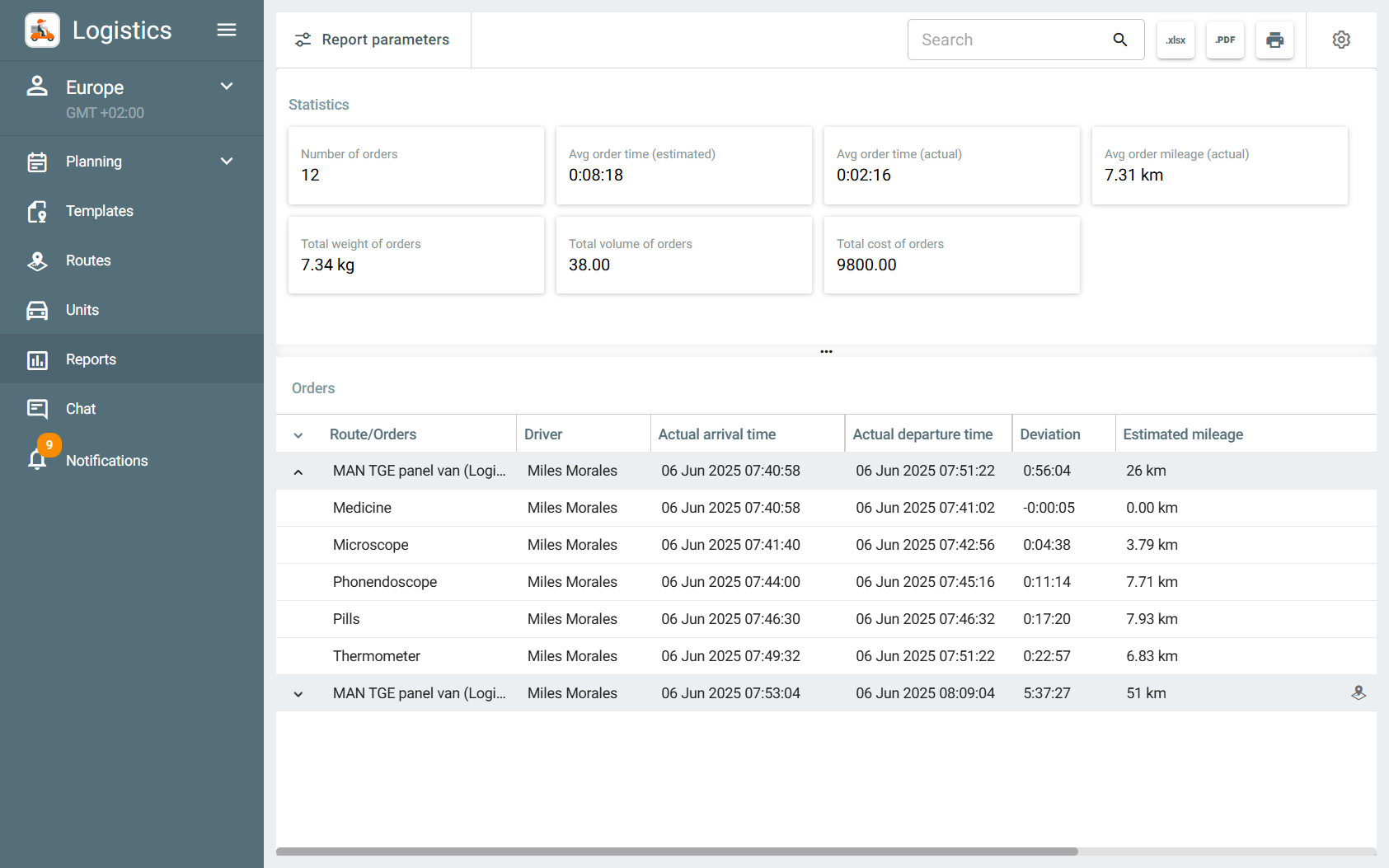1389x868 pixels.
Task: Sort by Actual departure time column
Action: [922, 434]
